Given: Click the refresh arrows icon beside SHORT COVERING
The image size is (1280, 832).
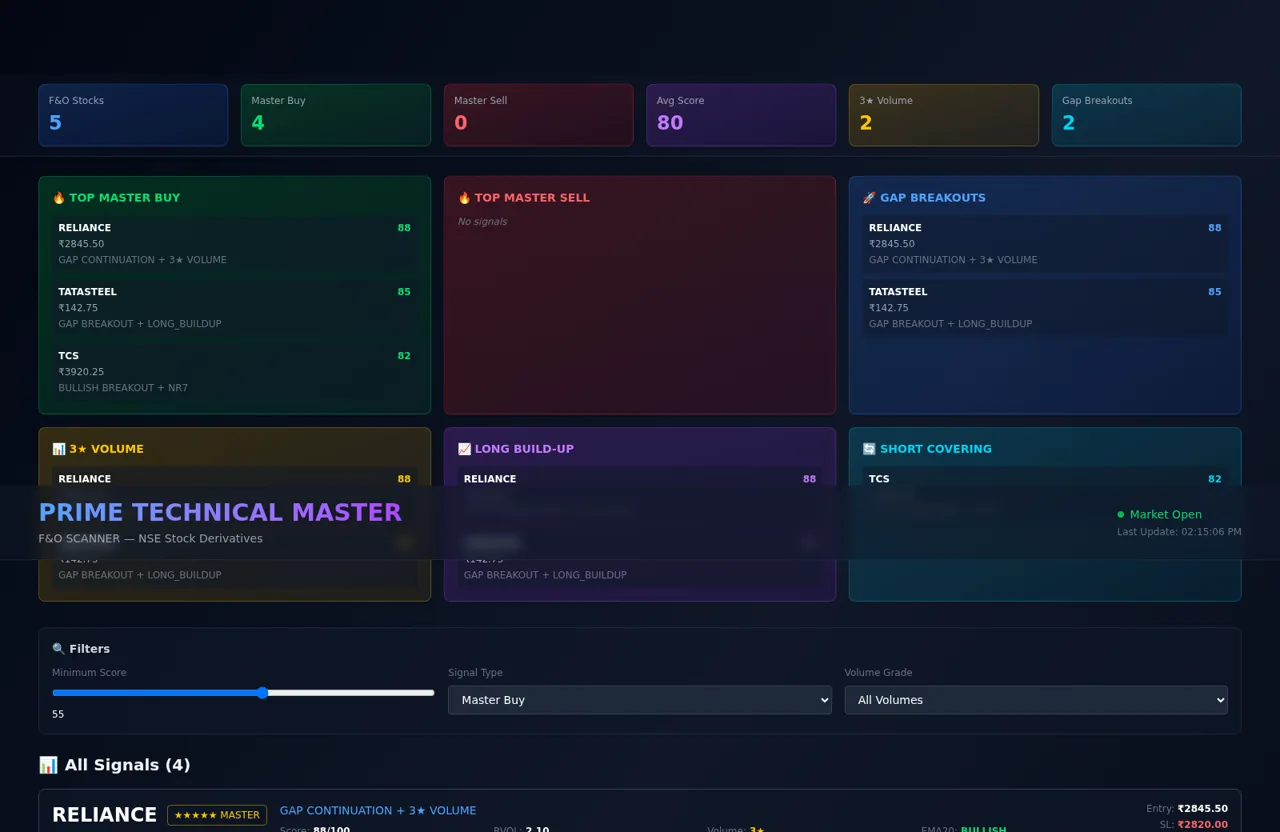Looking at the screenshot, I should [x=869, y=449].
